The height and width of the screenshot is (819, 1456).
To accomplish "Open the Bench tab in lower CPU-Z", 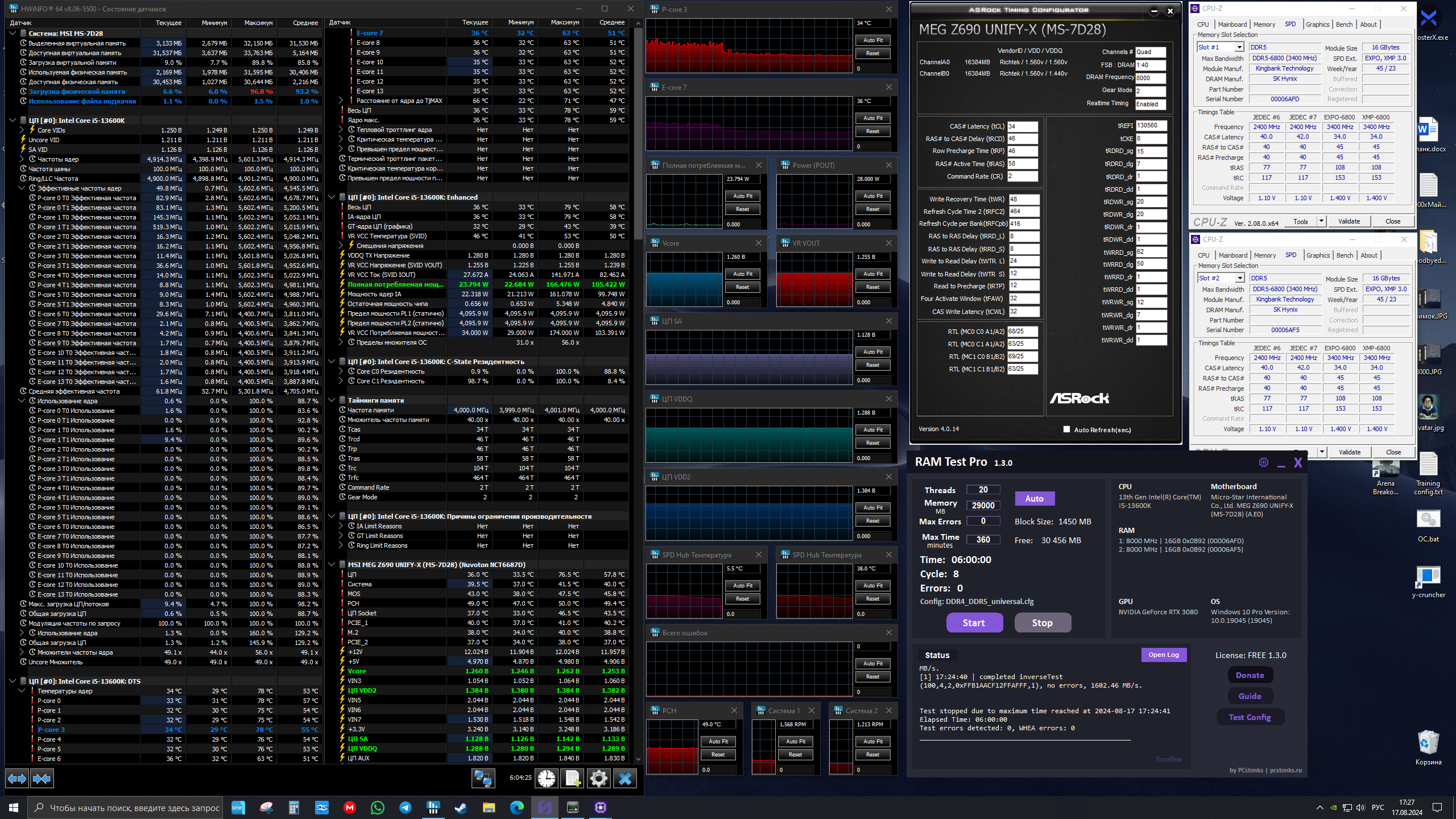I will point(1345,255).
